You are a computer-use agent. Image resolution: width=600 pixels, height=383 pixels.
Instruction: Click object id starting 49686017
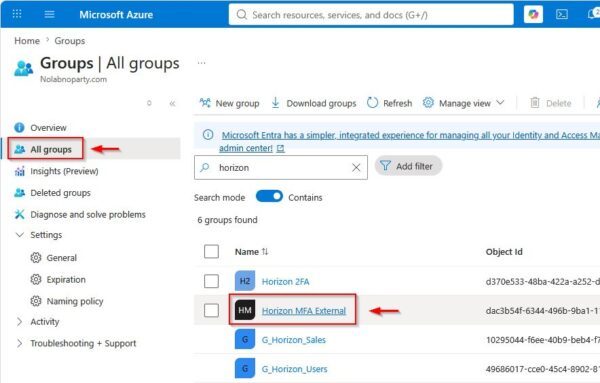(x=542, y=369)
